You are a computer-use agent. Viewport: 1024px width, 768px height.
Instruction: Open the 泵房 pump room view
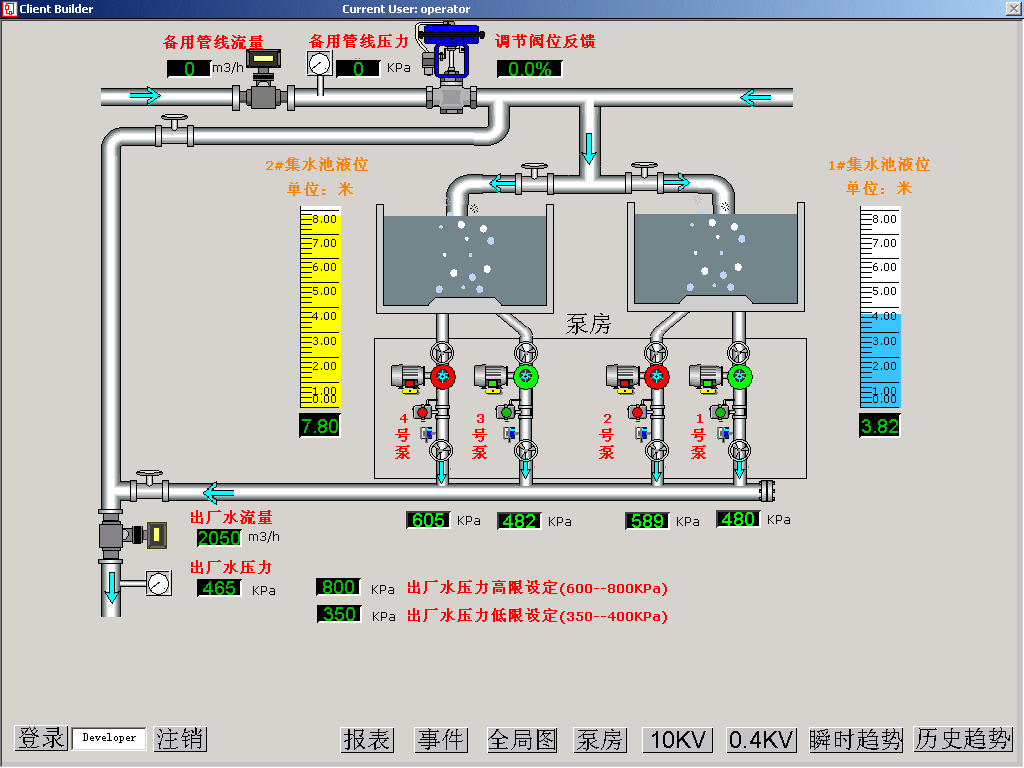(x=600, y=738)
